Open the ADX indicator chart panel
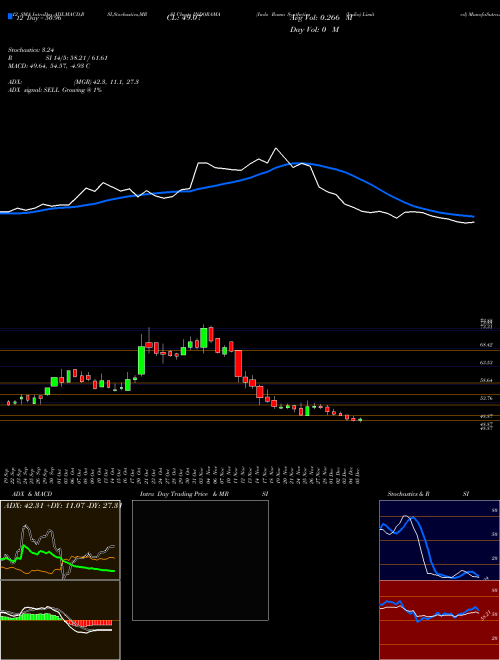This screenshot has height=660, width=500. 60,540
